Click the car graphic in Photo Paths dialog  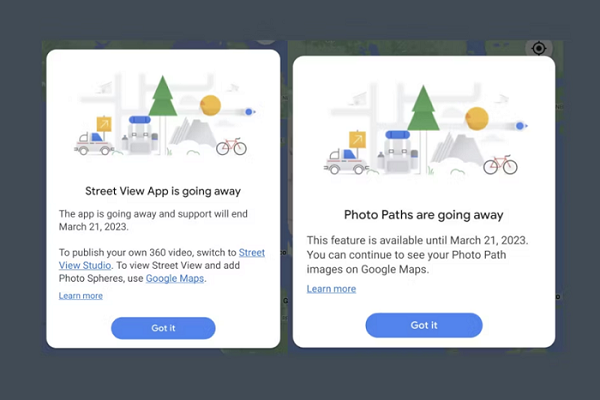tap(345, 162)
